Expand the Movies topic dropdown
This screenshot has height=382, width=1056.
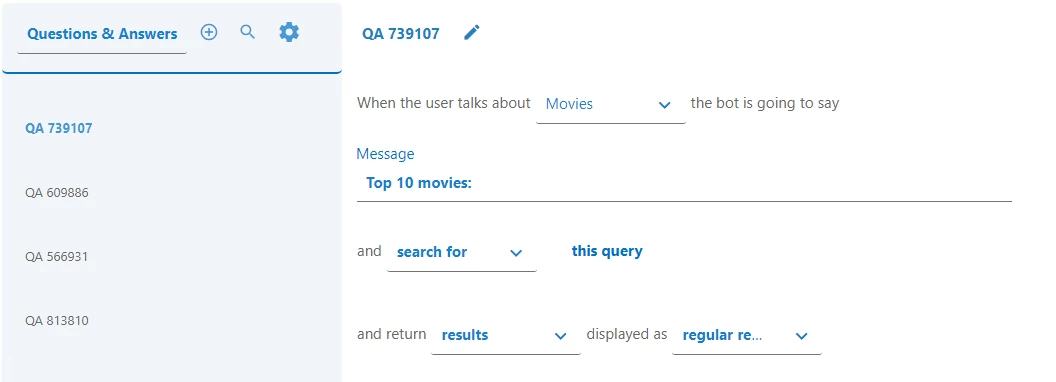coord(610,104)
